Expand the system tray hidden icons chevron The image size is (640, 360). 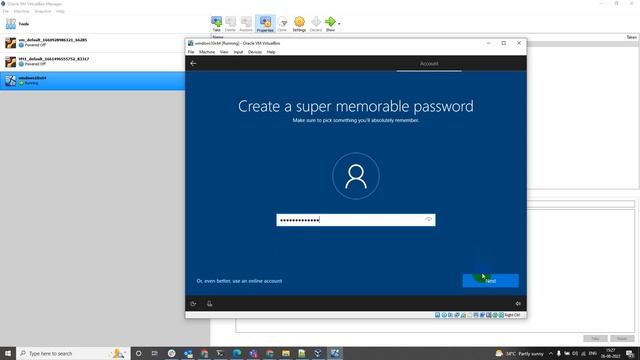[551, 353]
